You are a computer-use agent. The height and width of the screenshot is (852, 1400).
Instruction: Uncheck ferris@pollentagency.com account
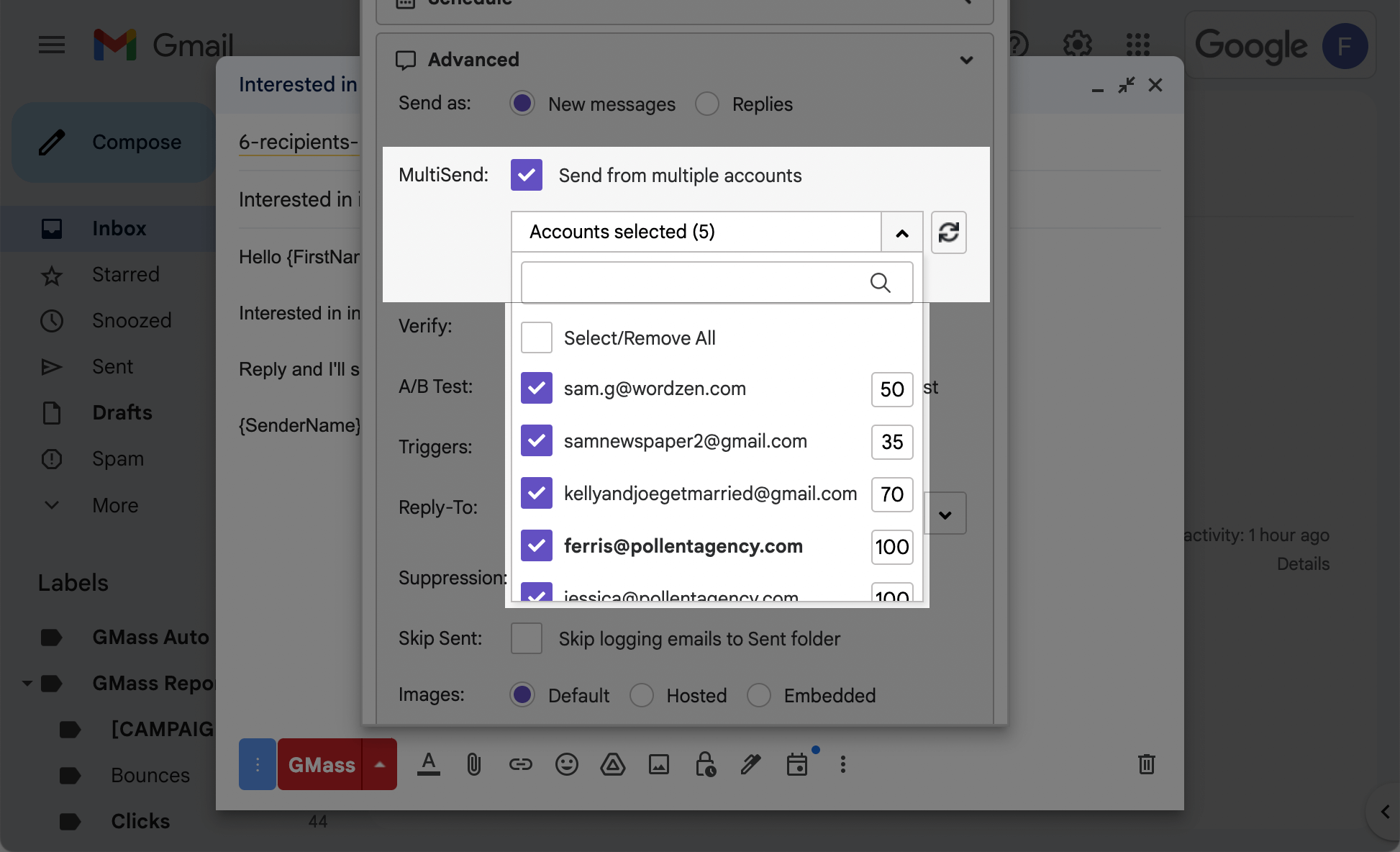pos(537,545)
